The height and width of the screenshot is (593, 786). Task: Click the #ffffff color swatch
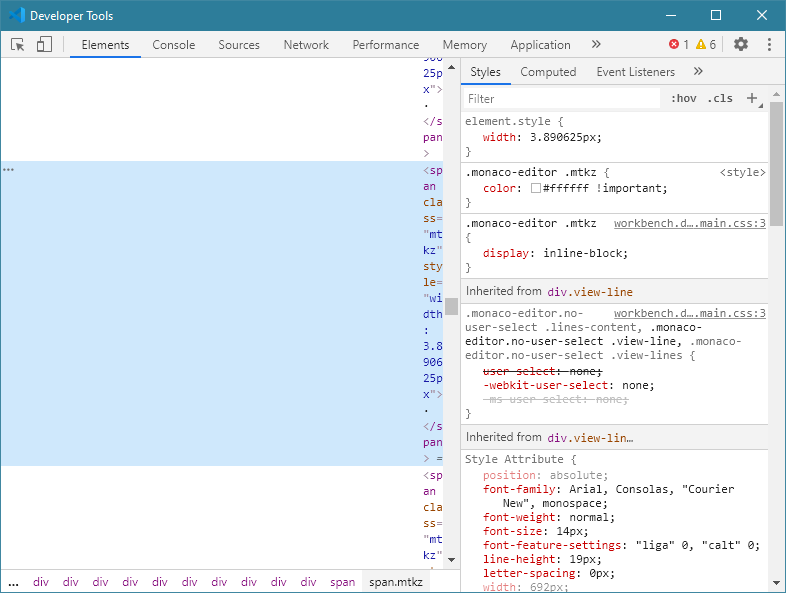point(536,188)
